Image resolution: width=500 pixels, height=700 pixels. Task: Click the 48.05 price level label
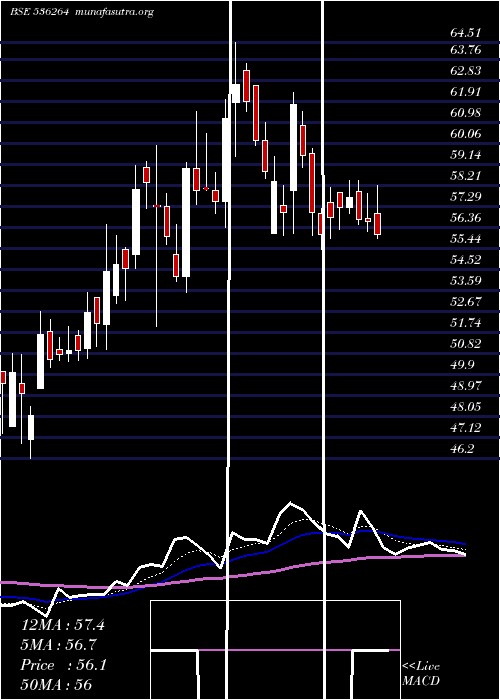[x=466, y=406]
